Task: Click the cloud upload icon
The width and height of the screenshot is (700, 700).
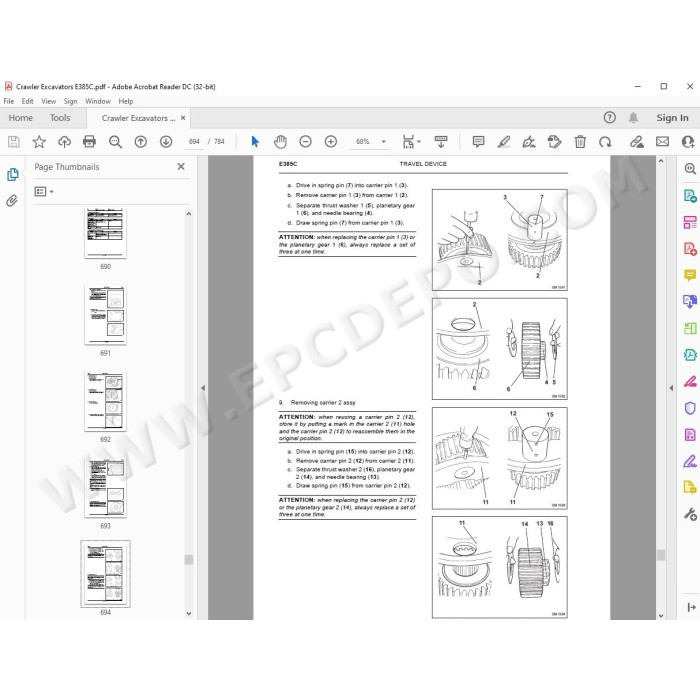Action: [64, 142]
